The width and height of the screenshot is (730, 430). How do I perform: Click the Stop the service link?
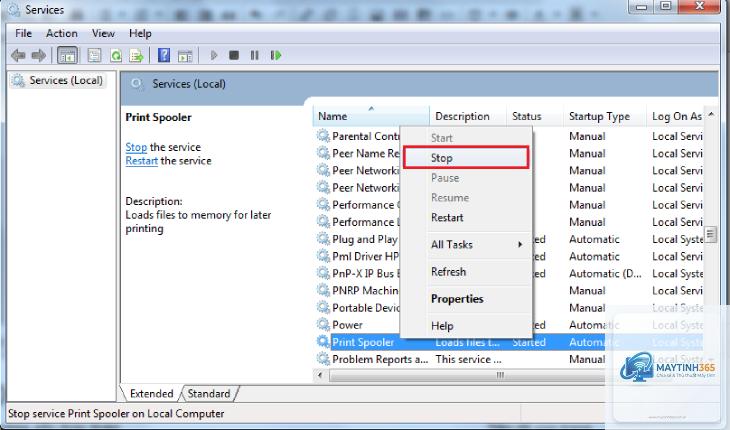pyautogui.click(x=136, y=147)
